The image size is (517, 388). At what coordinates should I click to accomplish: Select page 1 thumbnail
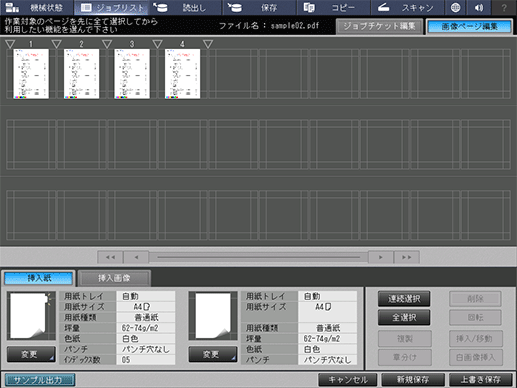(x=31, y=74)
